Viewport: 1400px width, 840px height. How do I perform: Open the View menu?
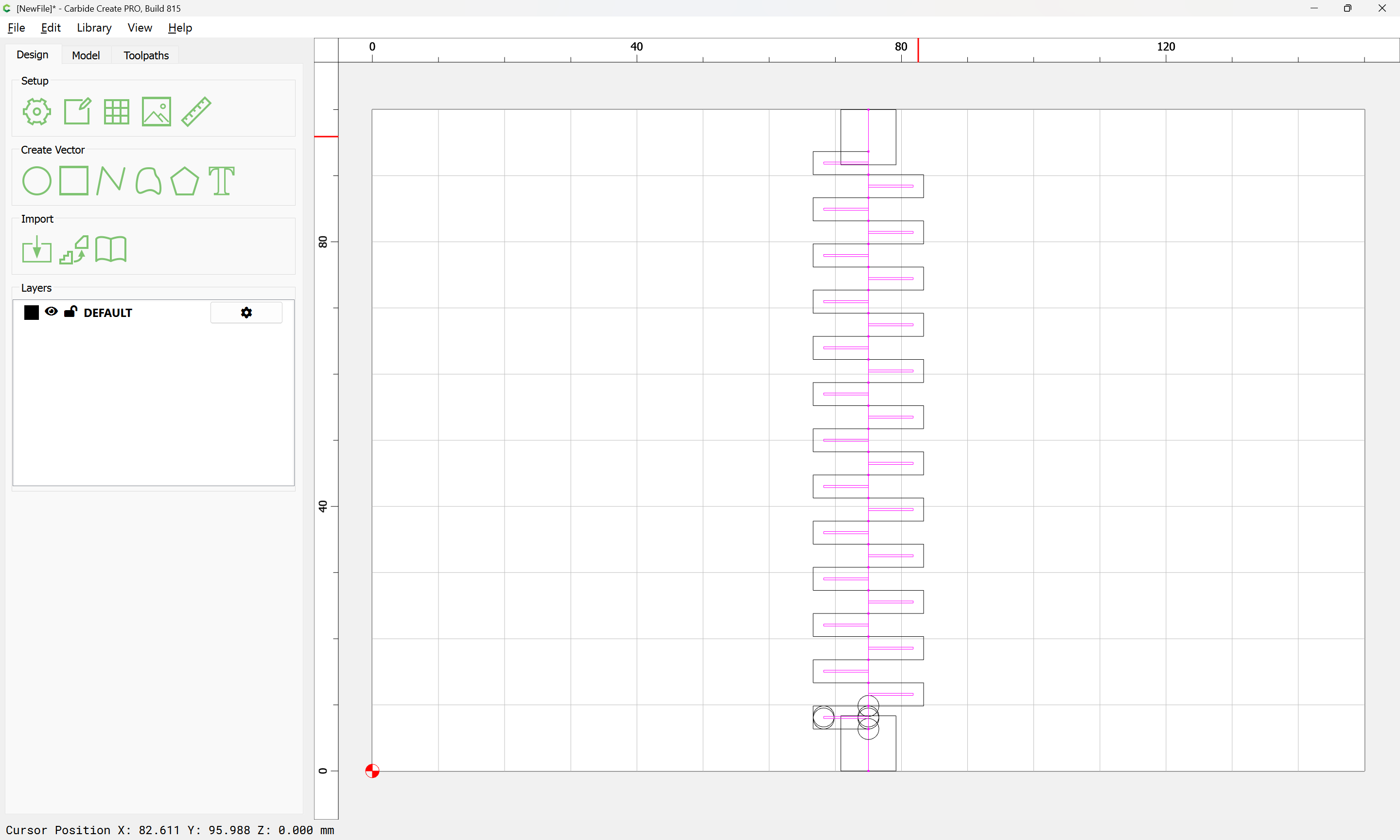[140, 28]
